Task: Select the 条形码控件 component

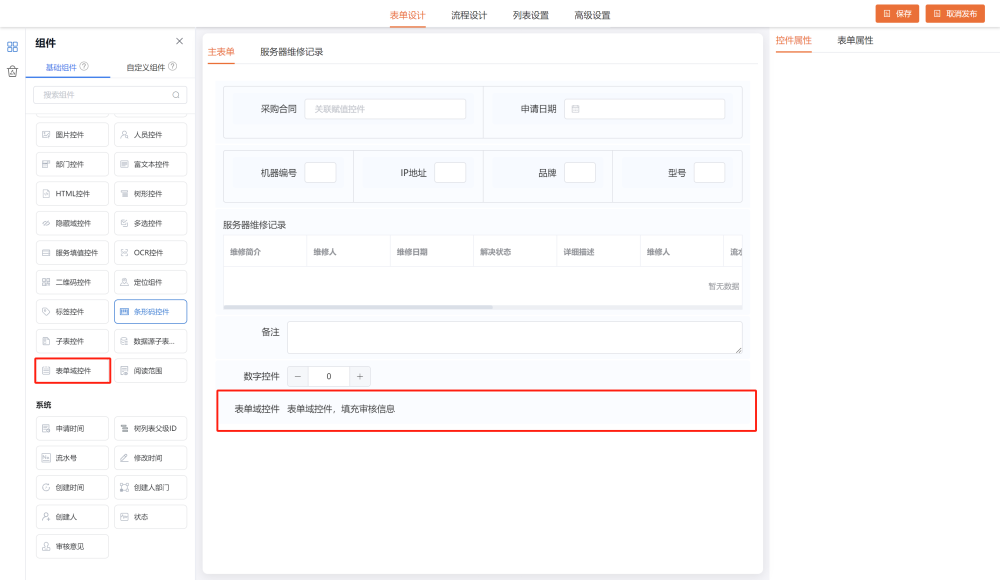Action: point(150,312)
